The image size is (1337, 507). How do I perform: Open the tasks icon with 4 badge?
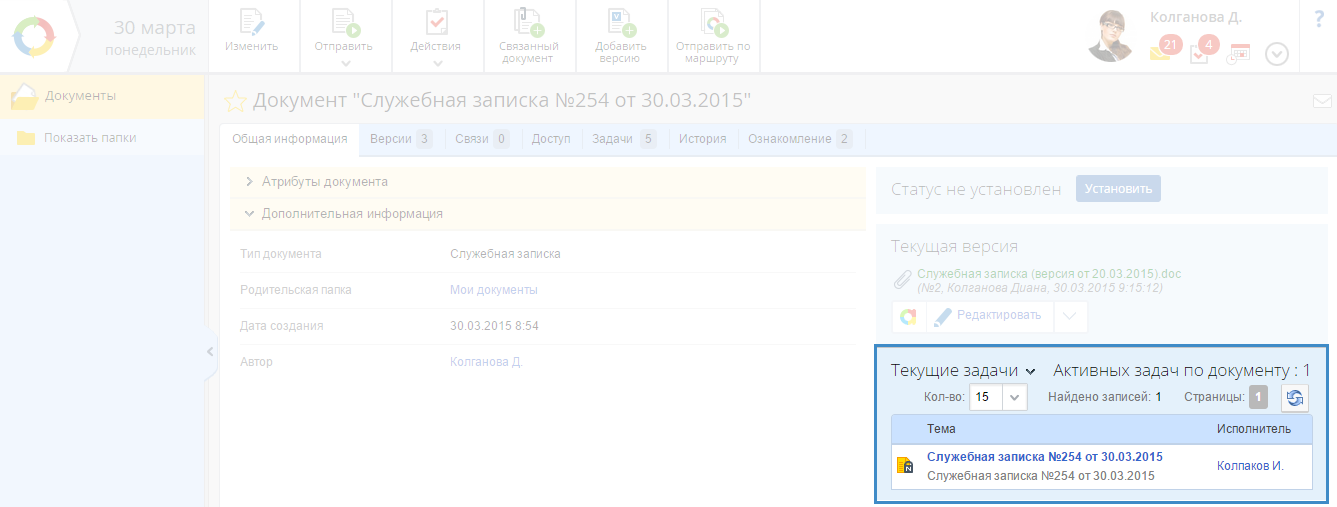coord(1199,54)
